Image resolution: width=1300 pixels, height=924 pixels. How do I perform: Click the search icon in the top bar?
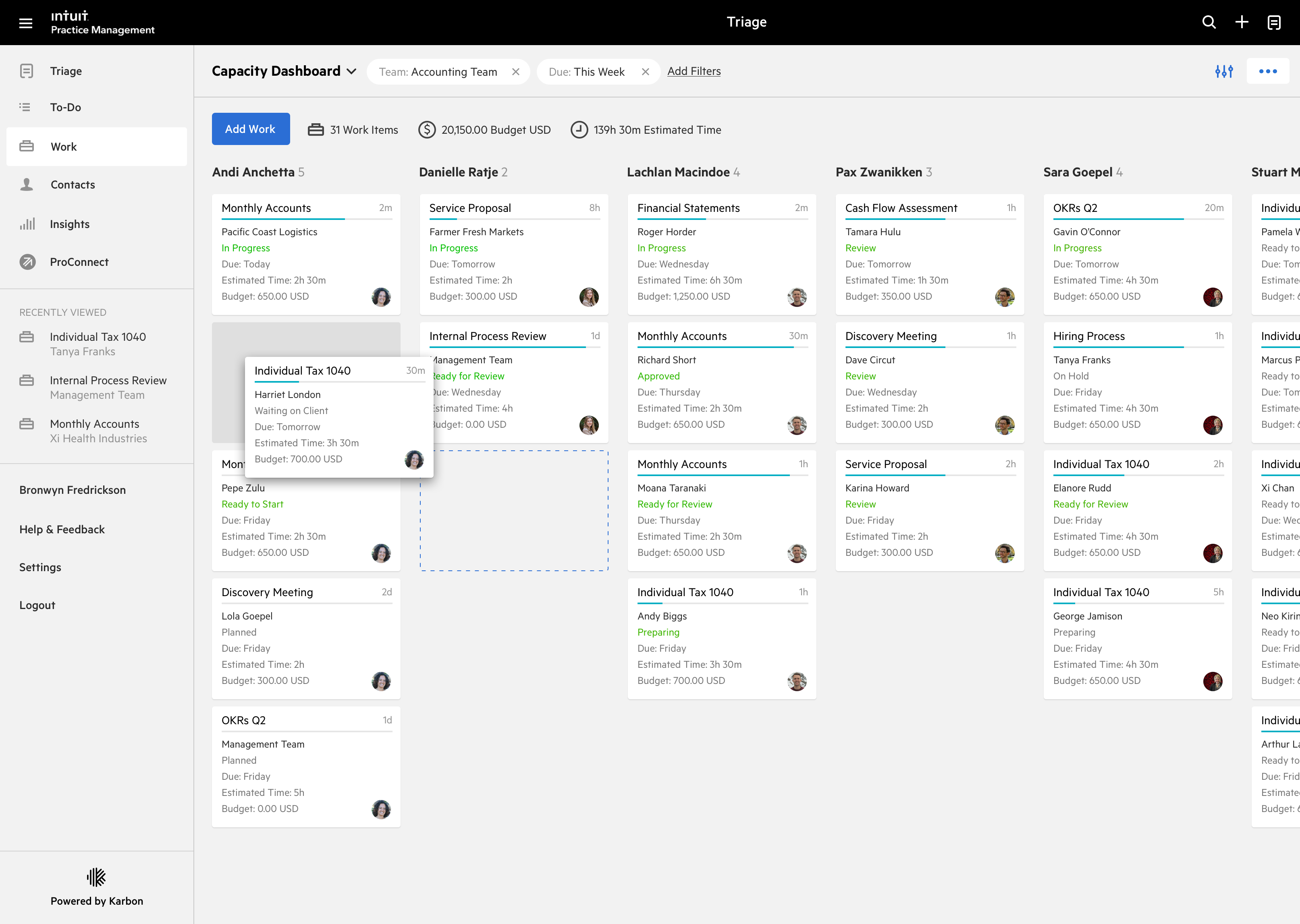[x=1209, y=22]
